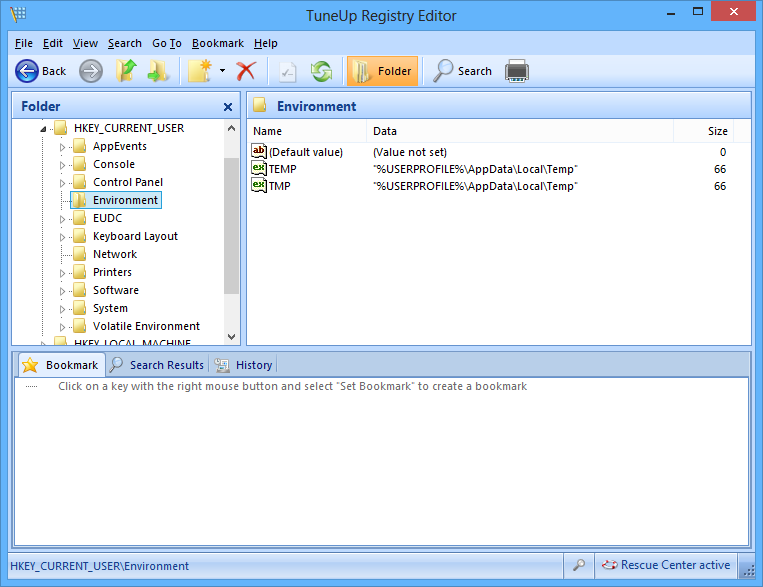Go up one folder level icon
Image resolution: width=763 pixels, height=587 pixels.
127,71
